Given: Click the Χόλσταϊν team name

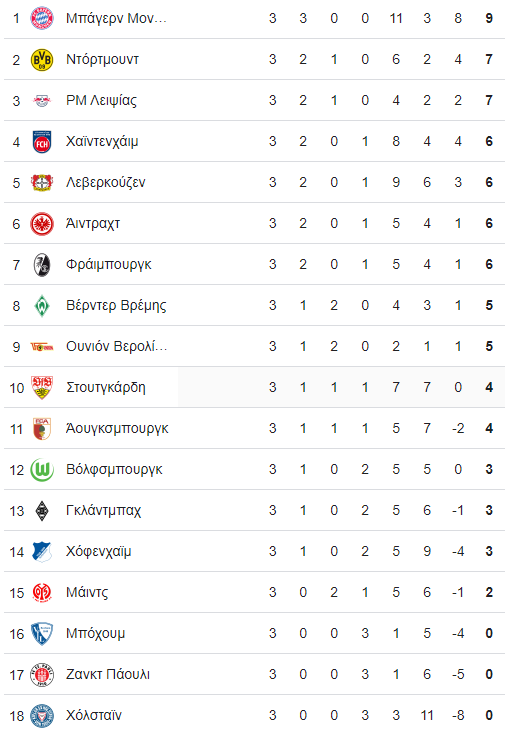Looking at the screenshot, I should (94, 715).
